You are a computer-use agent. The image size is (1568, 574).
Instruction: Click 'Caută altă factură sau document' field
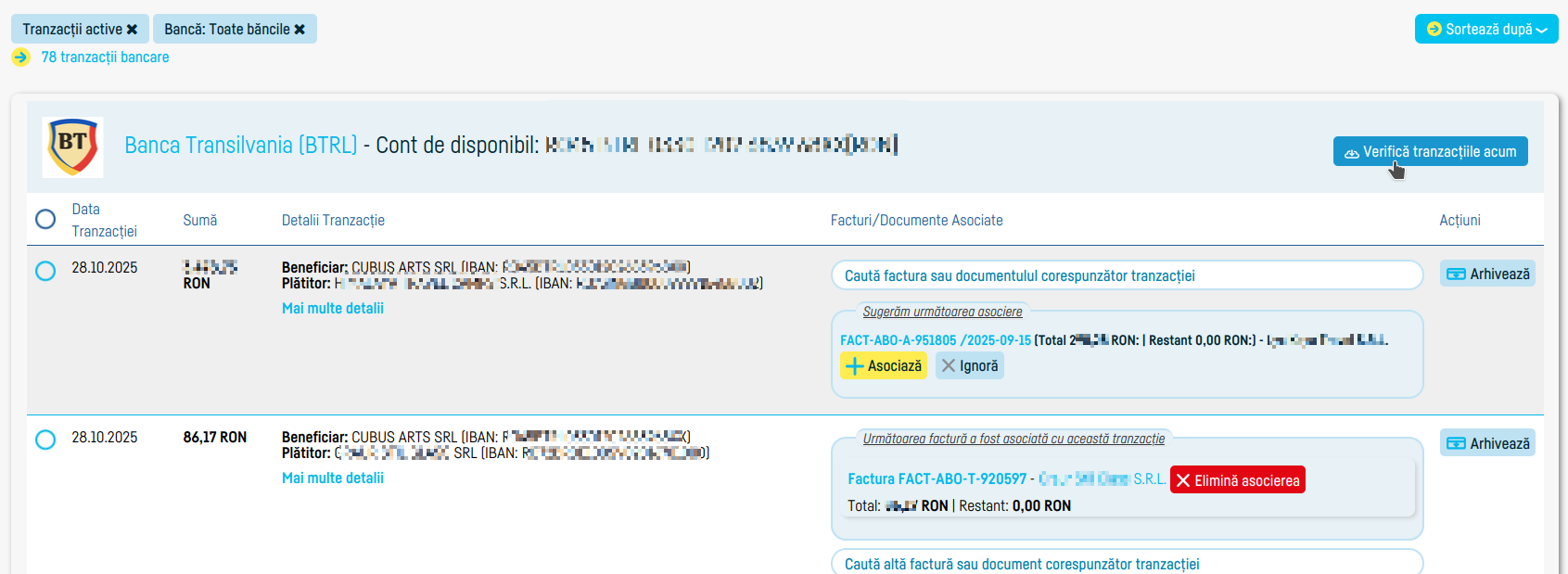[1126, 564]
